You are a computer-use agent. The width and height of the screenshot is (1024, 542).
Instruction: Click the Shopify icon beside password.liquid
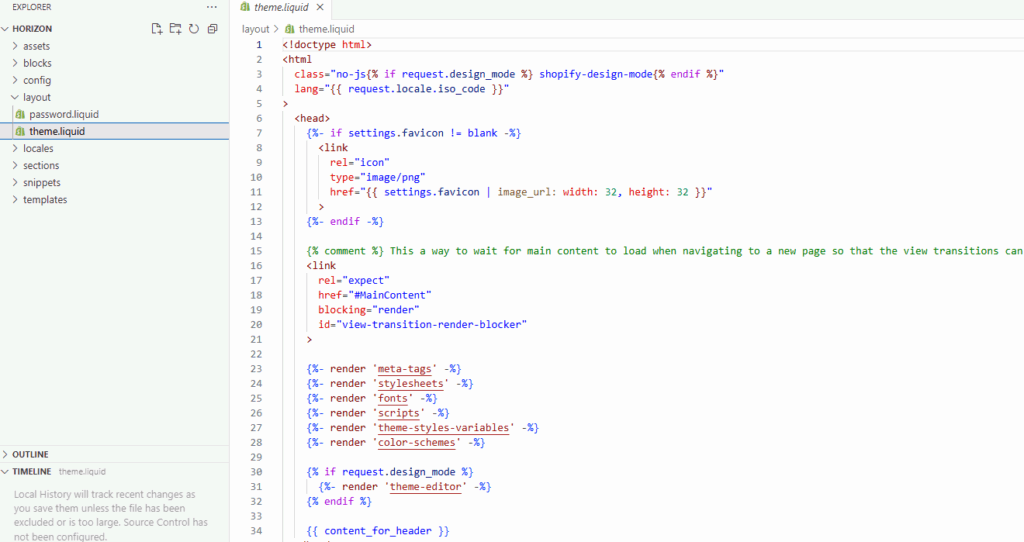coord(20,115)
